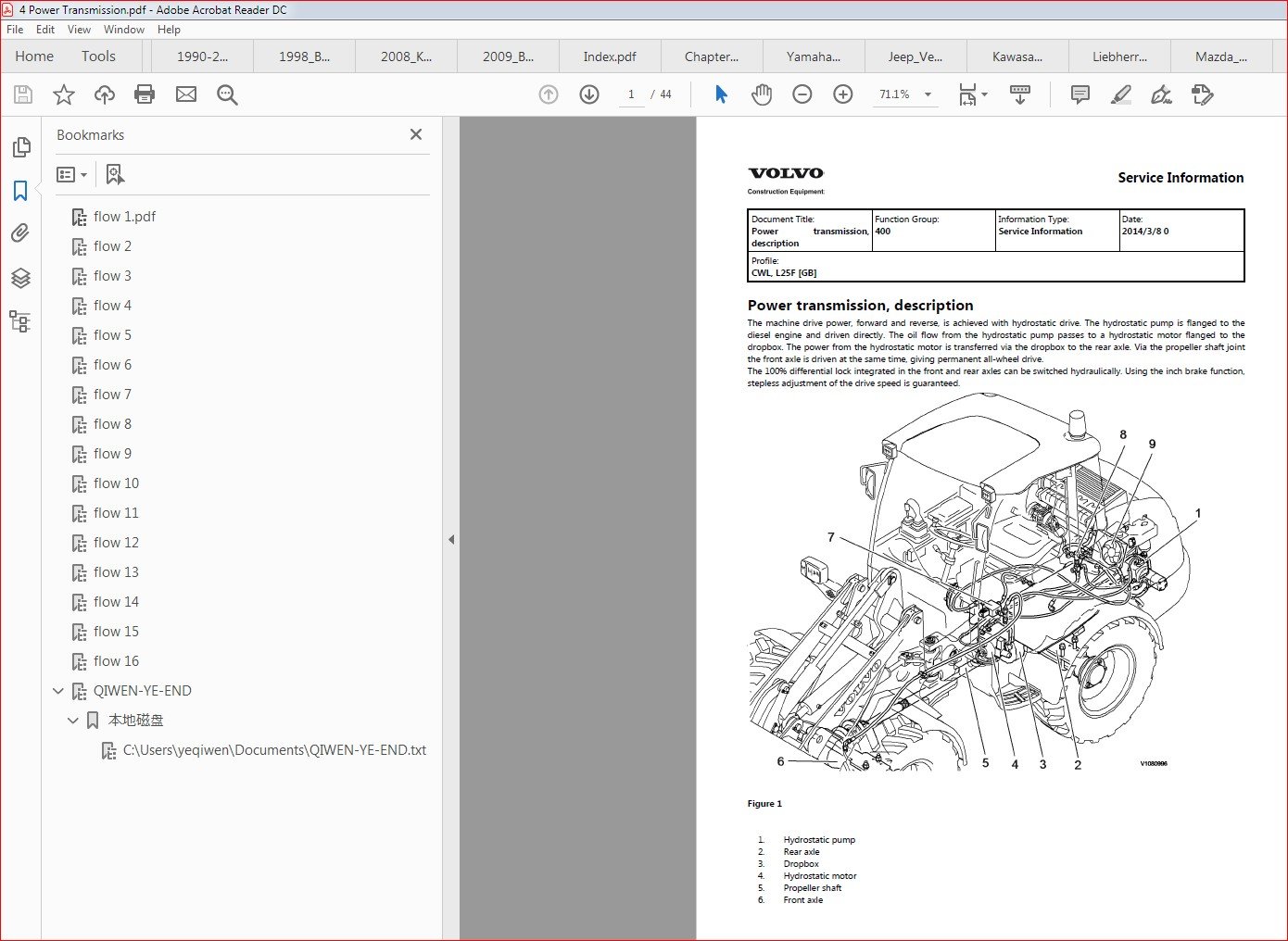Open the Sign document tool
Screen dimensions: 1288x941
point(1161,94)
